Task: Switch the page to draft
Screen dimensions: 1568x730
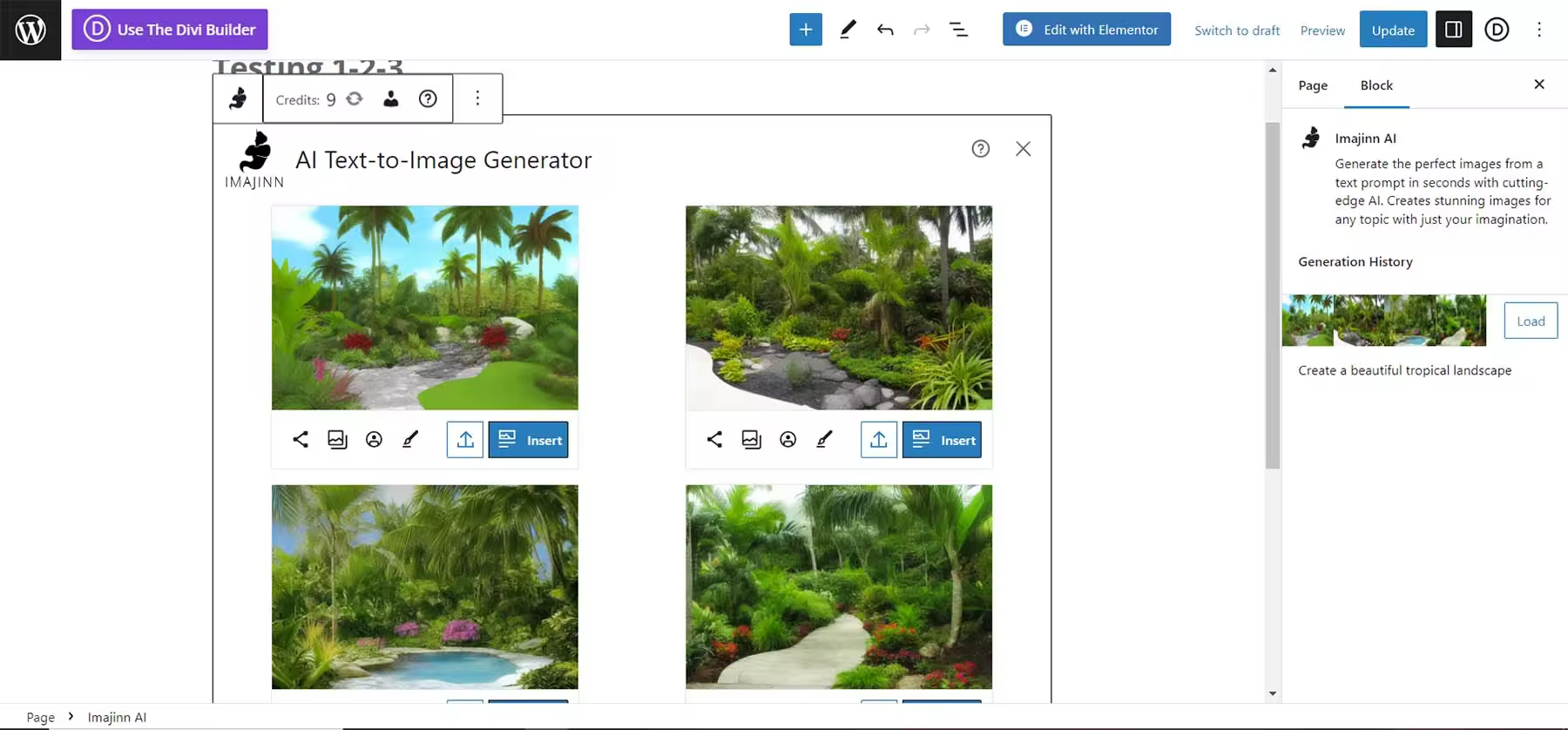Action: pos(1237,30)
